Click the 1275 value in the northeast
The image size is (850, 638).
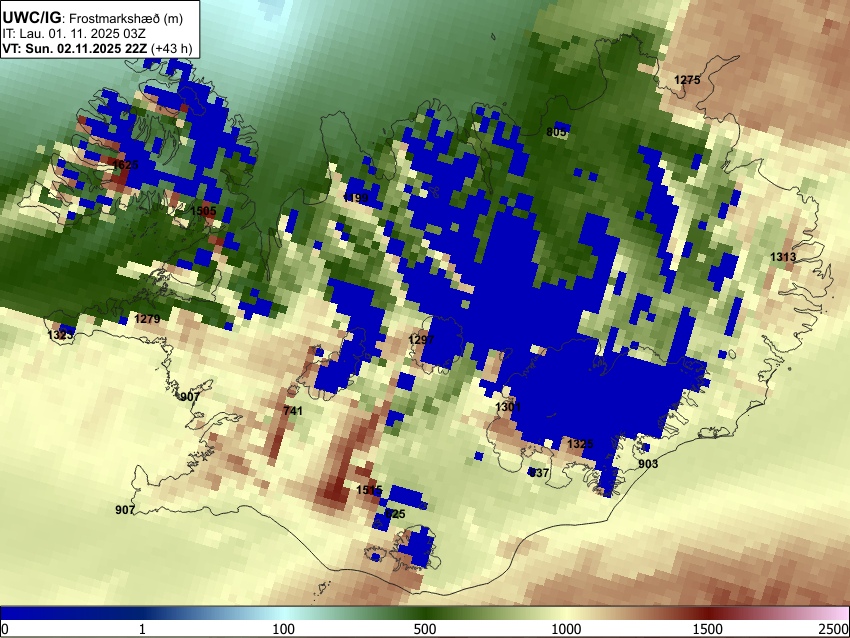pos(687,80)
